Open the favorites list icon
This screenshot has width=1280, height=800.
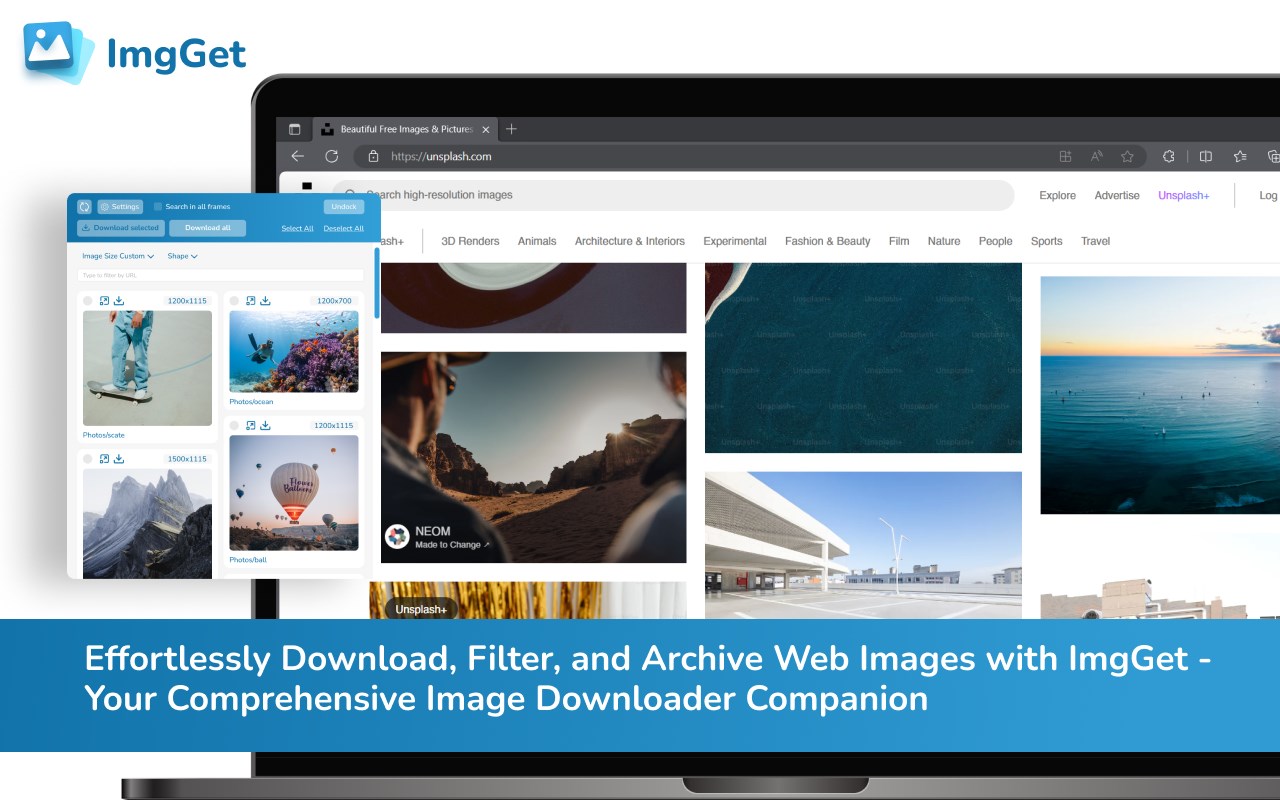1240,156
